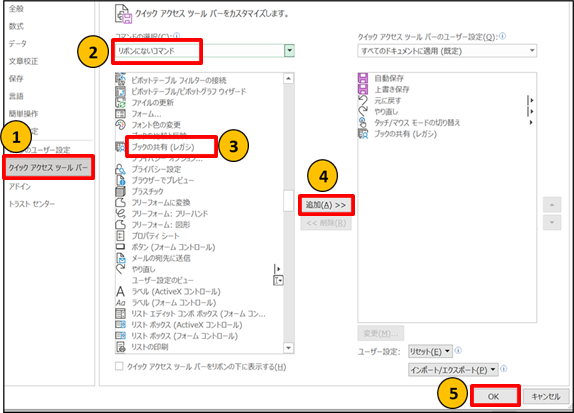
Task: Click the ファイルの更新 icon
Action: pyautogui.click(x=120, y=103)
